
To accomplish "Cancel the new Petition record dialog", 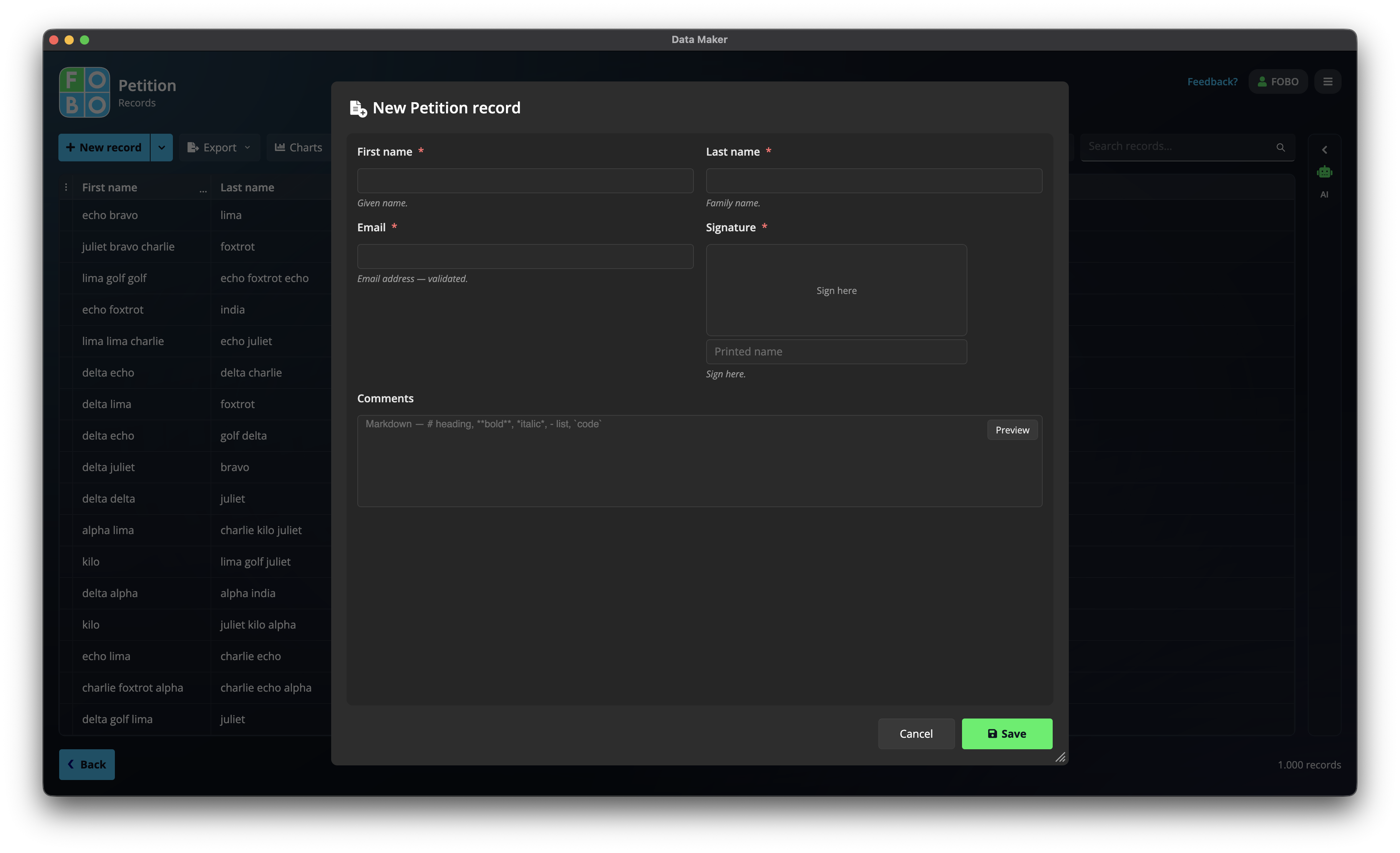I will coord(916,734).
